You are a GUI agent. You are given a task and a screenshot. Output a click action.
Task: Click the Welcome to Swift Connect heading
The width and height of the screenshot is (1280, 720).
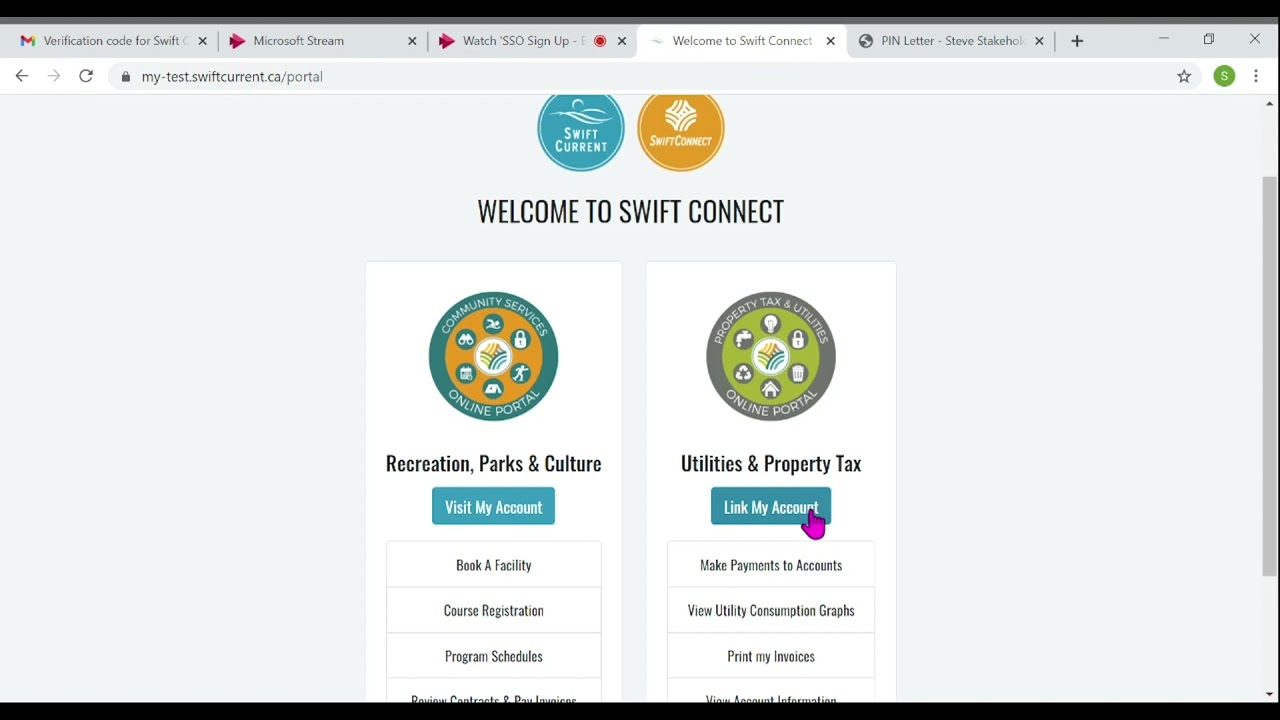point(630,211)
